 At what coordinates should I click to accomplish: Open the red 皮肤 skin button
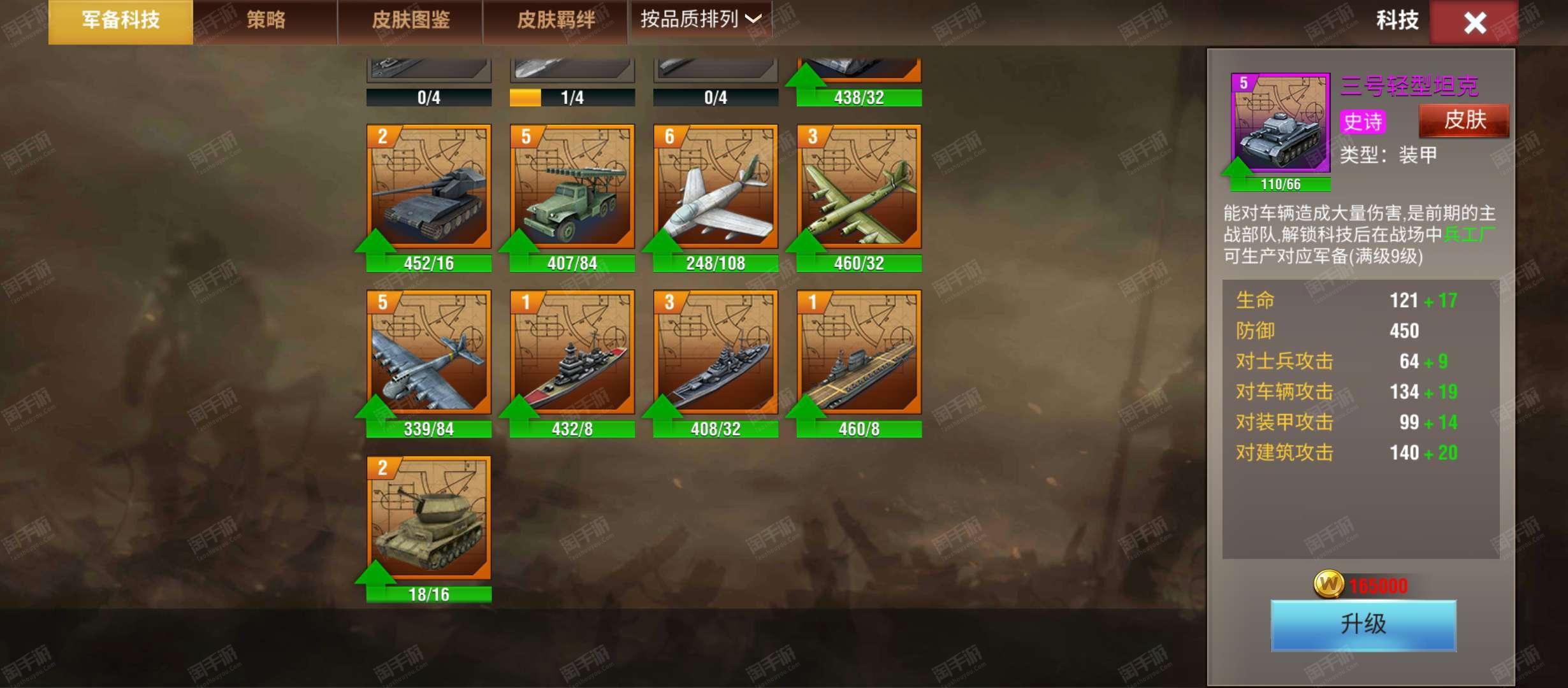[1464, 120]
